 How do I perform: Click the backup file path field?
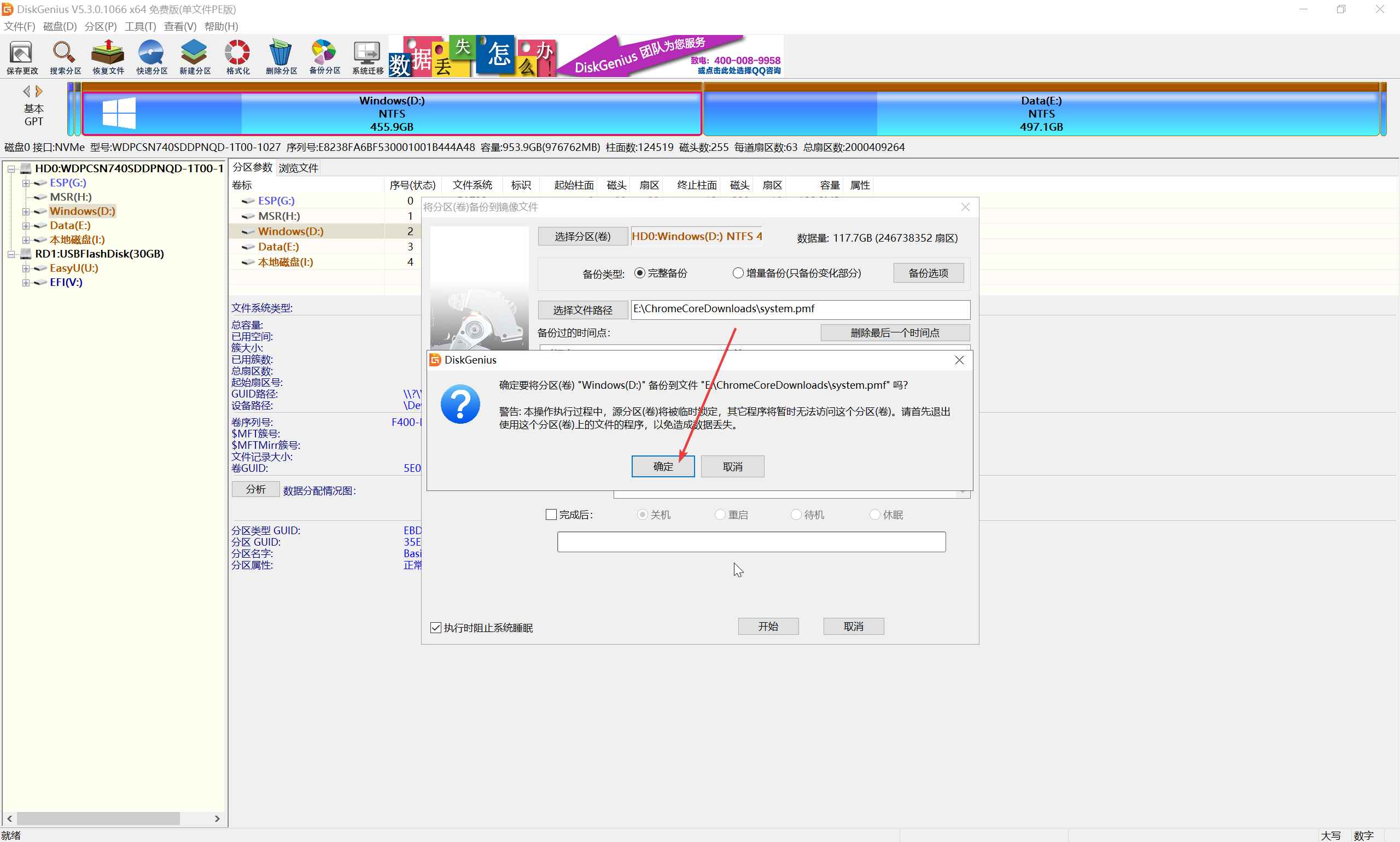(x=800, y=309)
